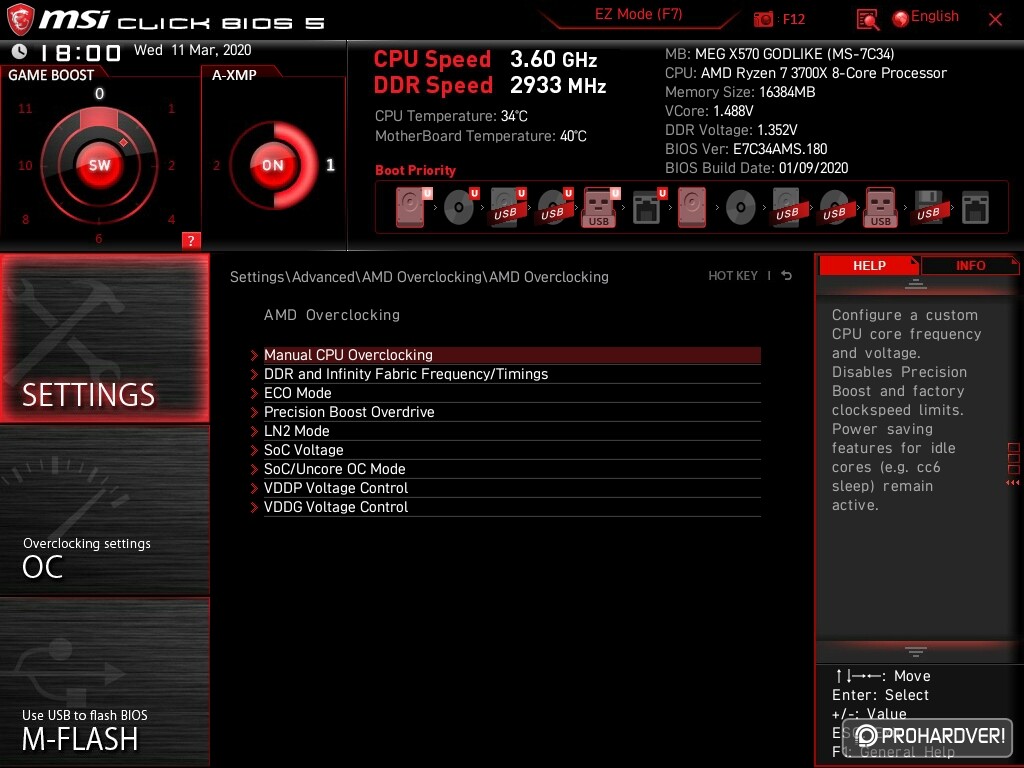The image size is (1024, 768).
Task: Select the legacy USB key boot icon
Action: click(x=880, y=207)
